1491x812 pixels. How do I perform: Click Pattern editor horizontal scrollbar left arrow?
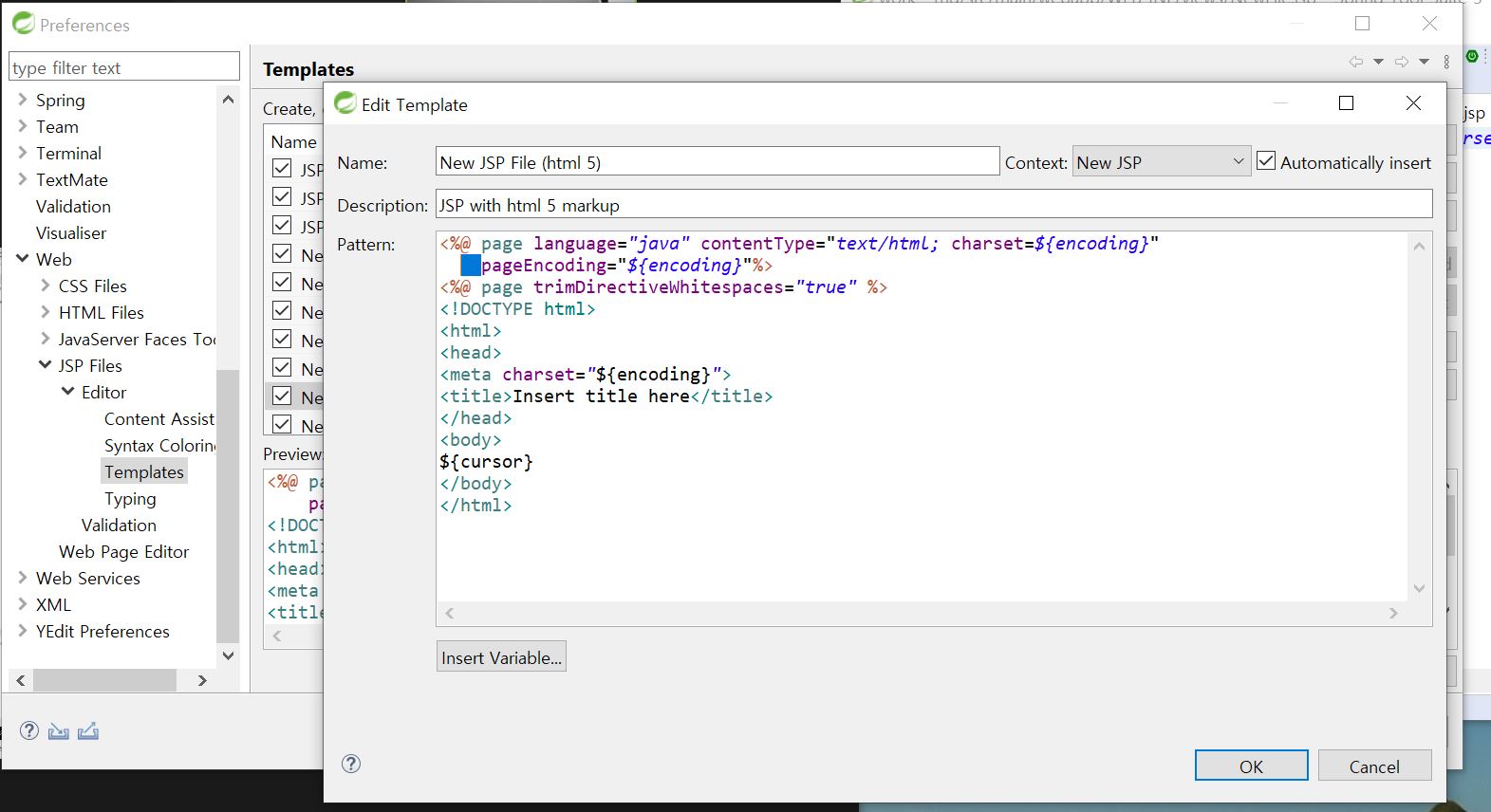coord(450,613)
